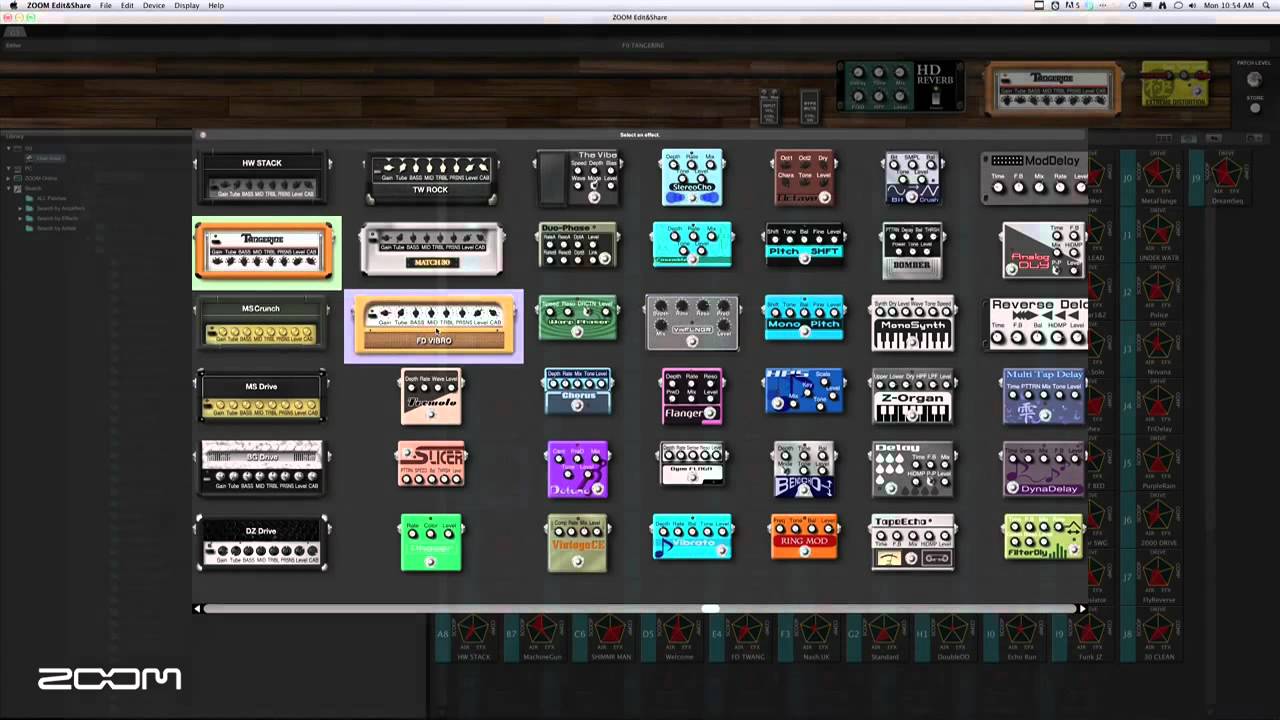The height and width of the screenshot is (720, 1280).
Task: Click the Store button
Action: coord(1255,107)
